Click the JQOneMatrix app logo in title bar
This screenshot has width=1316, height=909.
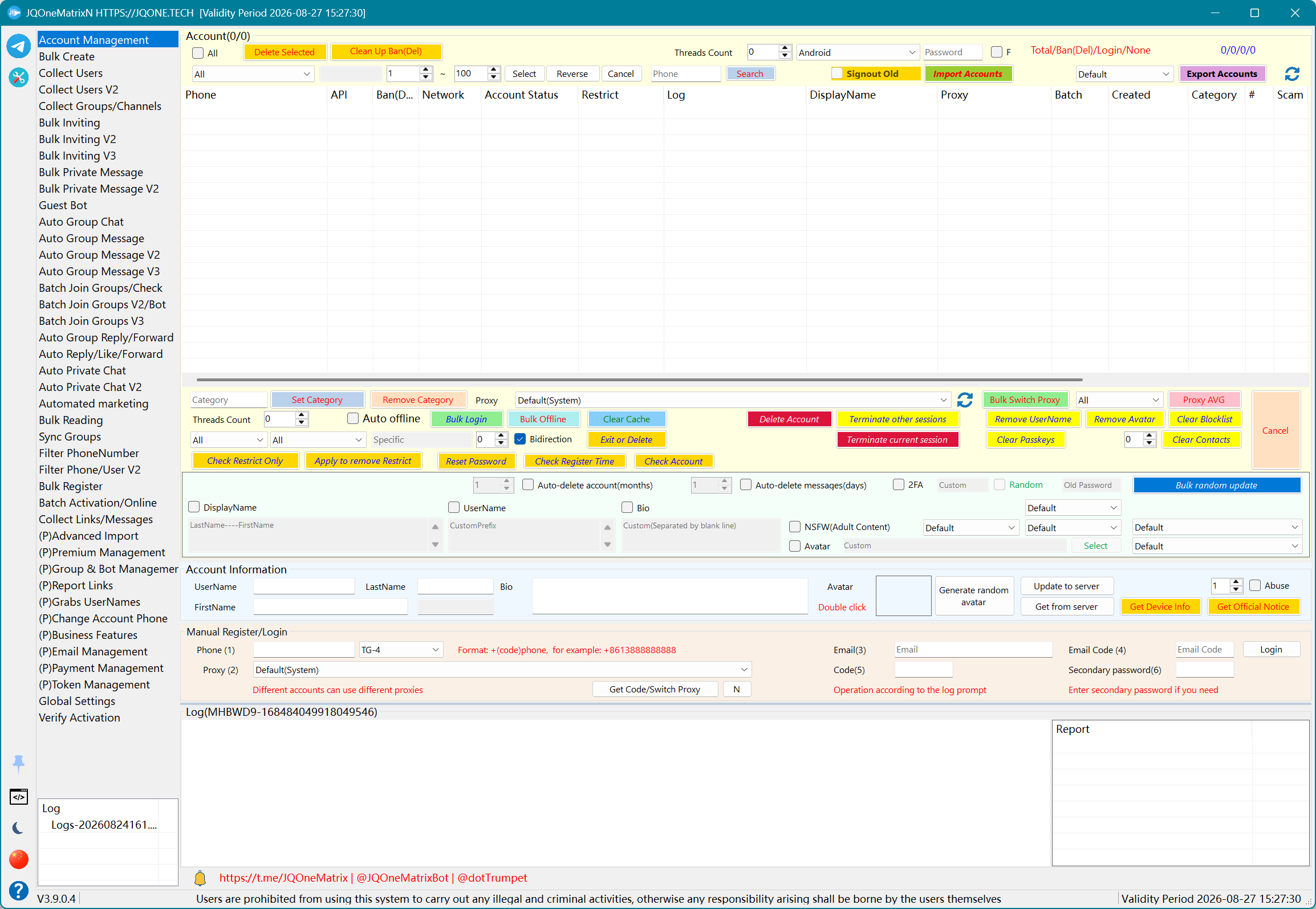point(14,13)
